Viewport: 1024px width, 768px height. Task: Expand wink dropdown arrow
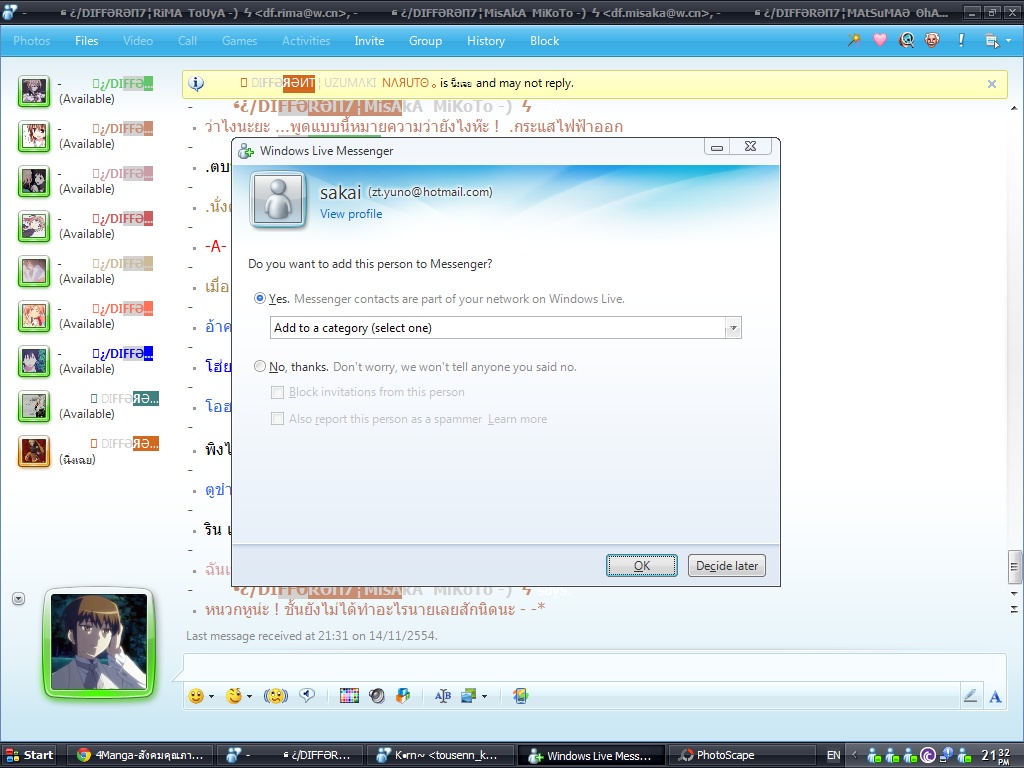(x=249, y=697)
